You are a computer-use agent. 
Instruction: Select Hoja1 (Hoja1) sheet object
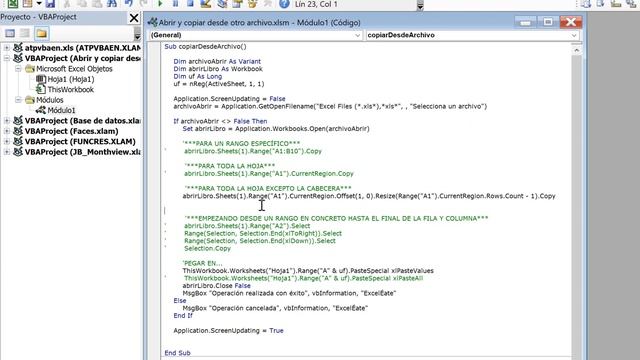tap(70, 79)
